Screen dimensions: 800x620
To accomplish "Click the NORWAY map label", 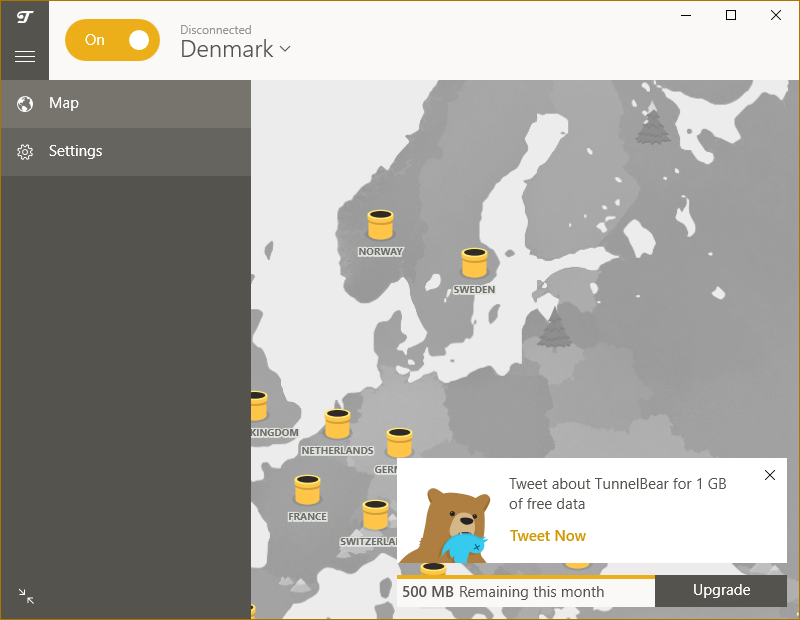I will click(x=381, y=252).
